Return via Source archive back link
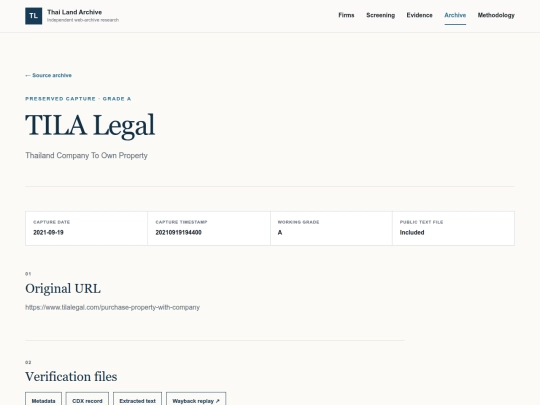The width and height of the screenshot is (540, 405). [49, 75]
